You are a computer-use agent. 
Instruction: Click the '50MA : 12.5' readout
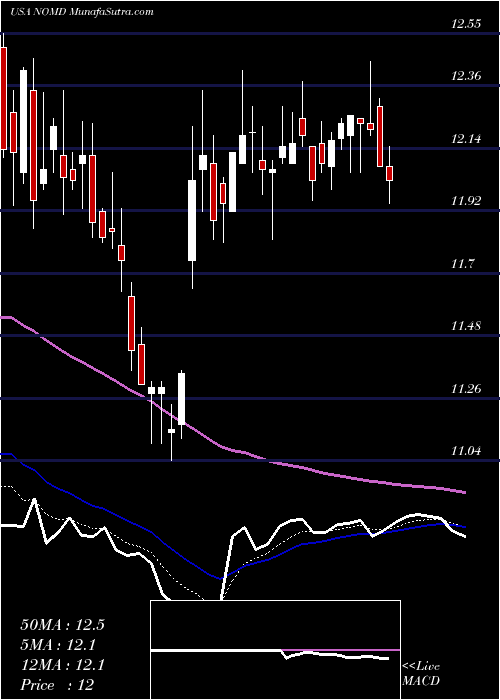[x=62, y=625]
